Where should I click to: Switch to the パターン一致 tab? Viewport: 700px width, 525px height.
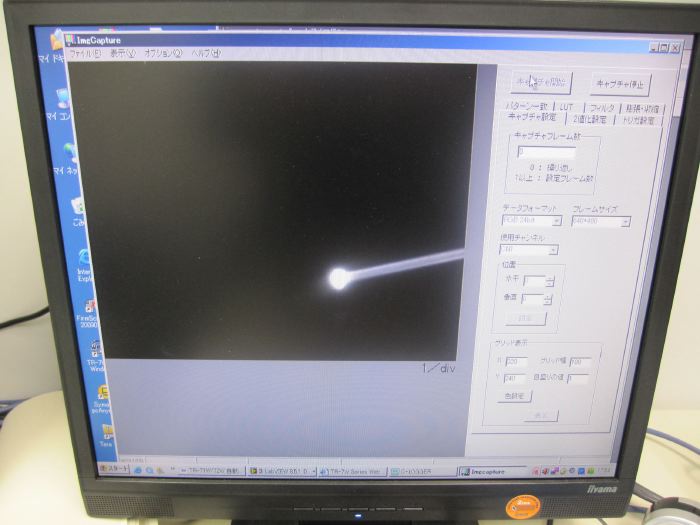(526, 106)
